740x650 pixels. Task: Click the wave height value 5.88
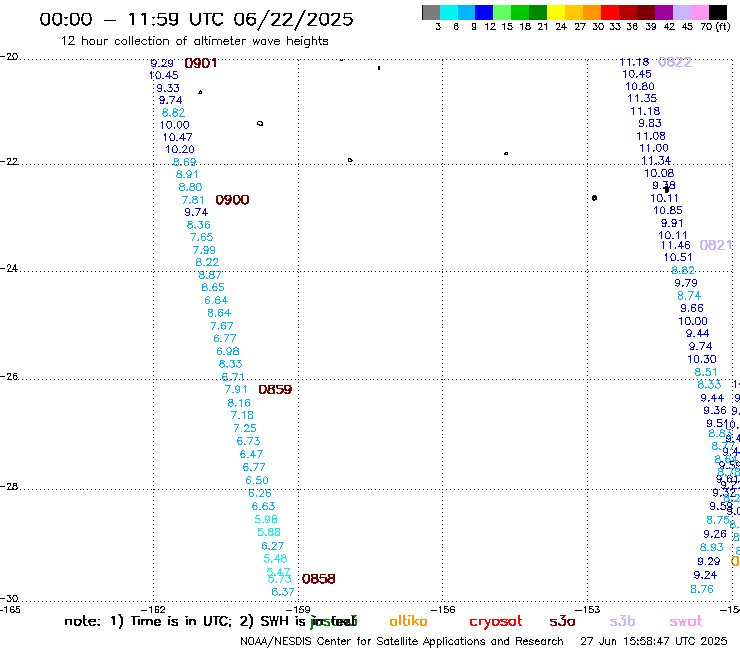pyautogui.click(x=269, y=532)
